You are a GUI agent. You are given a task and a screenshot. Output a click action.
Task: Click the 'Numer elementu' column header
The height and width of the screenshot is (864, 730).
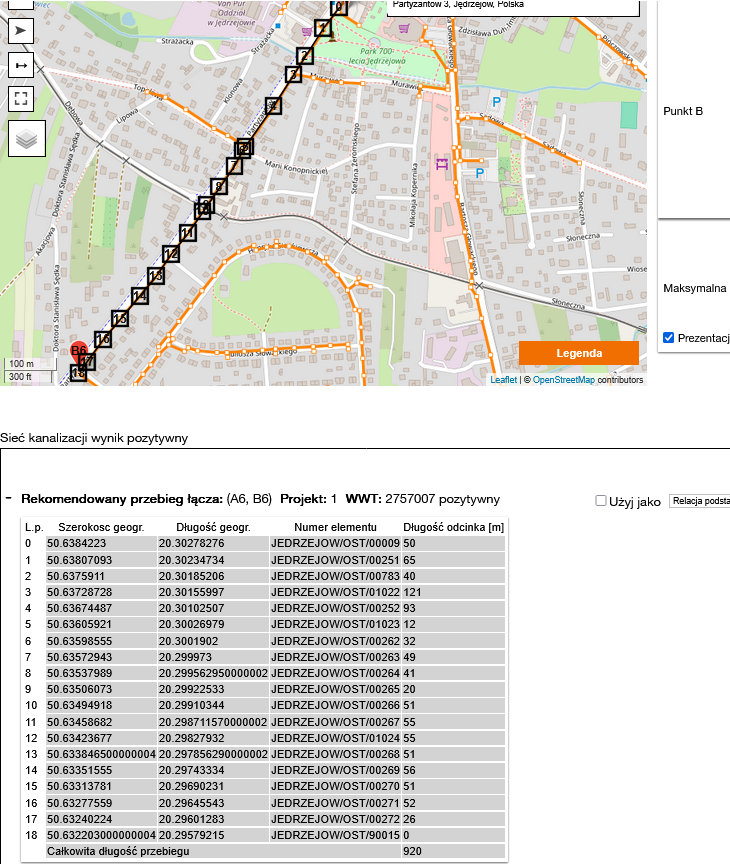pyautogui.click(x=334, y=527)
